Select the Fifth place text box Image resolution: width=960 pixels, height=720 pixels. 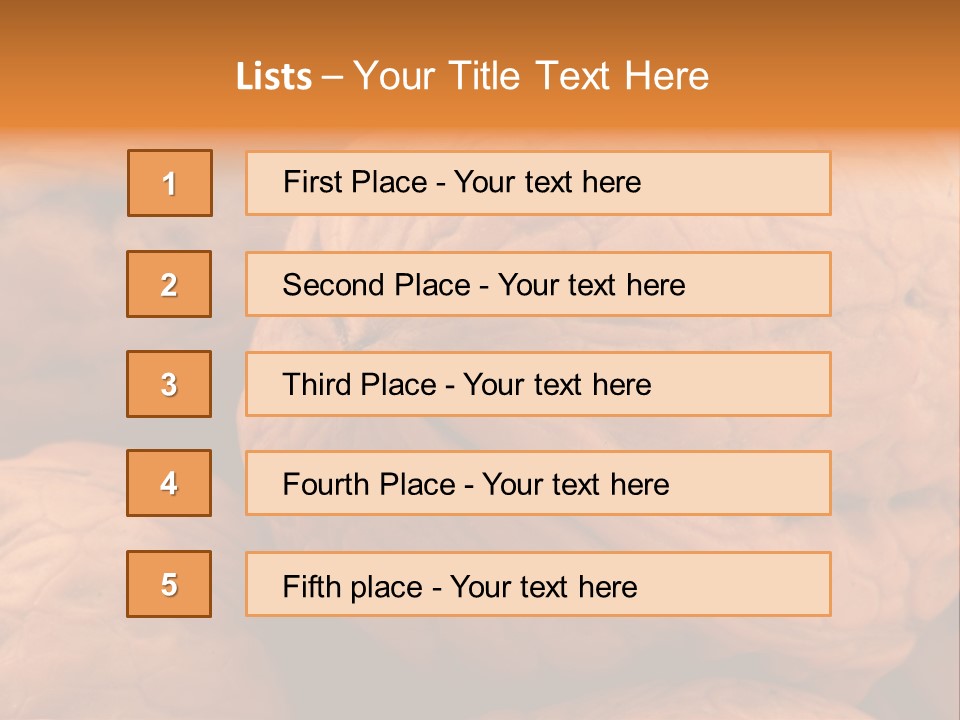coord(538,584)
